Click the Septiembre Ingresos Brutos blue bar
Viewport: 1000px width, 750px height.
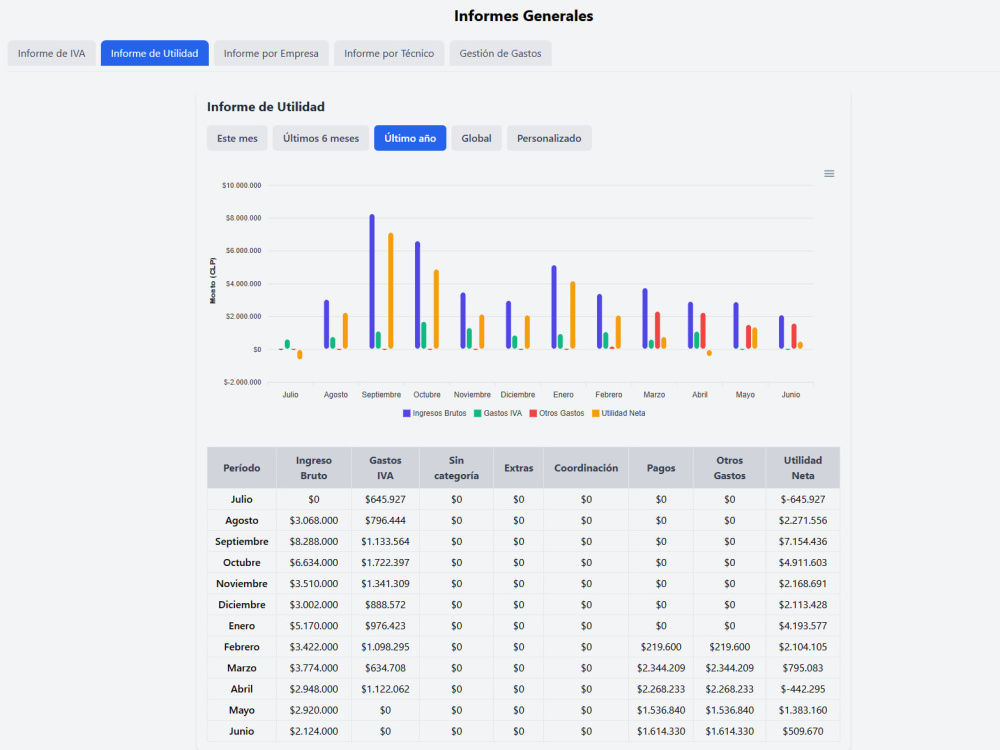[372, 281]
